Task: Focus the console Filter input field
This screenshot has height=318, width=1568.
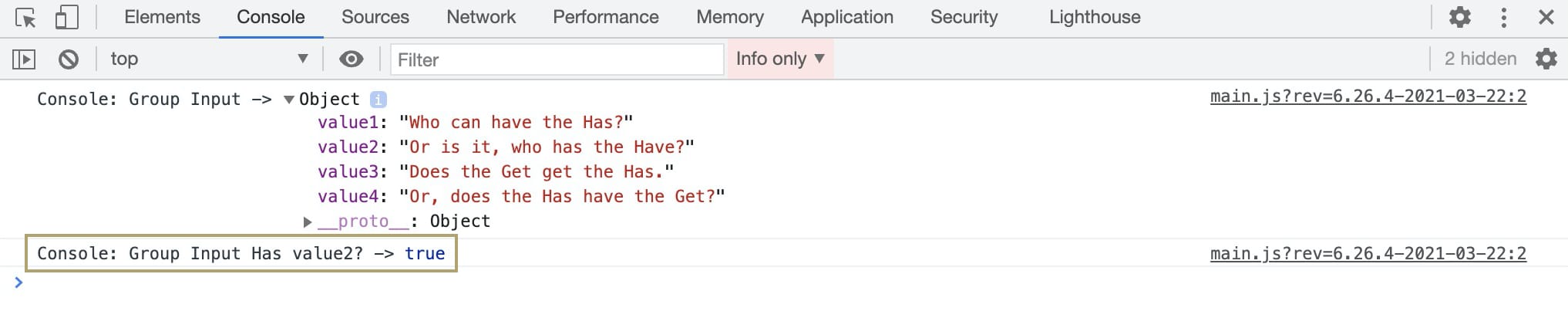Action: tap(557, 59)
